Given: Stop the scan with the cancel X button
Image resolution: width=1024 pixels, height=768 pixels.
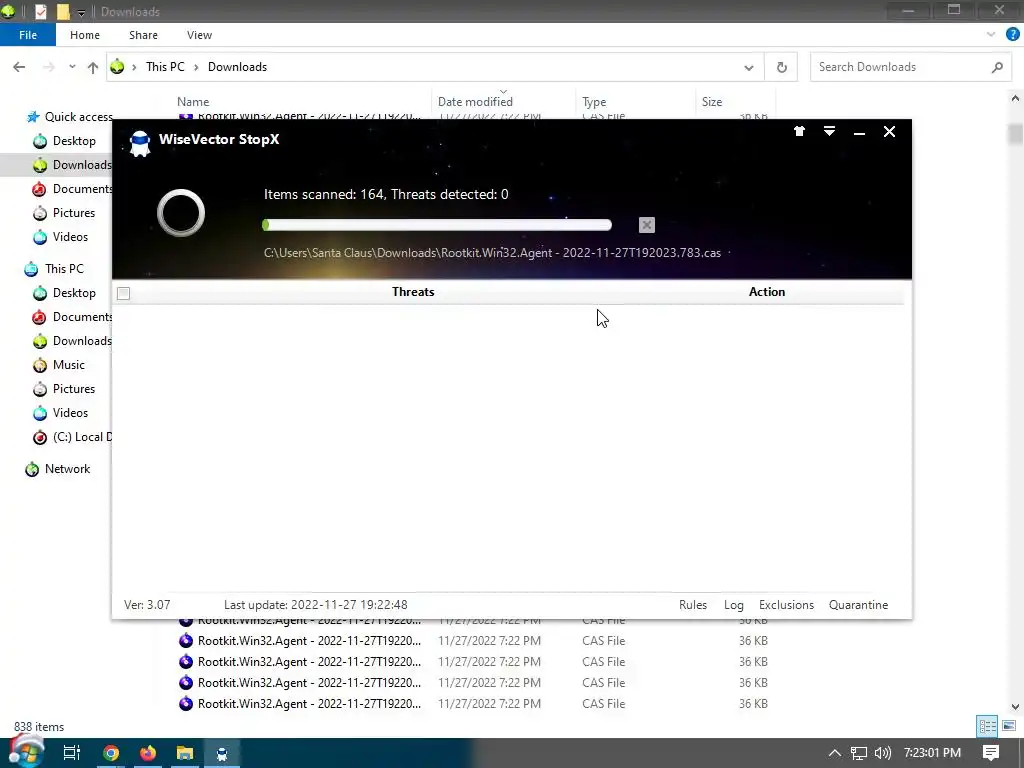Looking at the screenshot, I should point(647,225).
